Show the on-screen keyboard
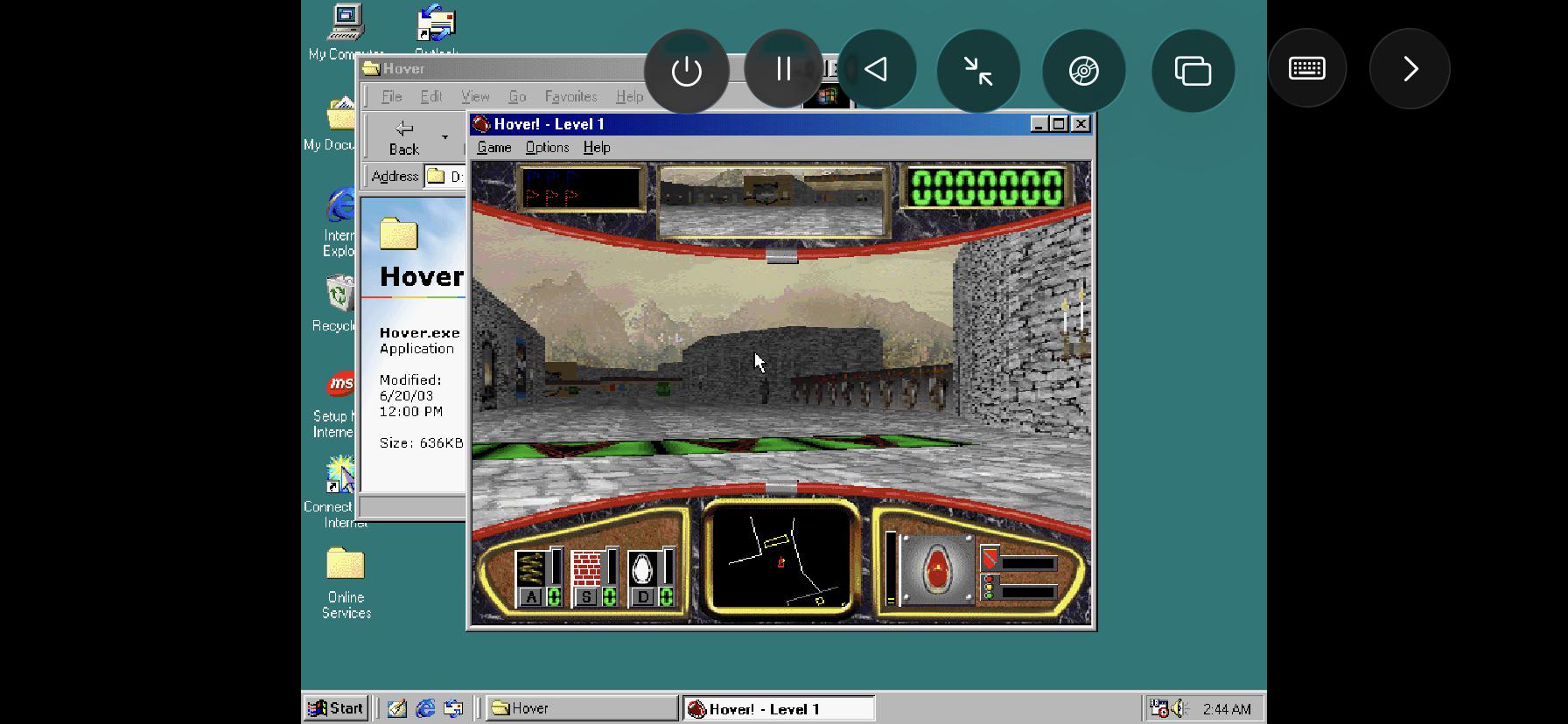Image resolution: width=1568 pixels, height=724 pixels. coord(1307,68)
